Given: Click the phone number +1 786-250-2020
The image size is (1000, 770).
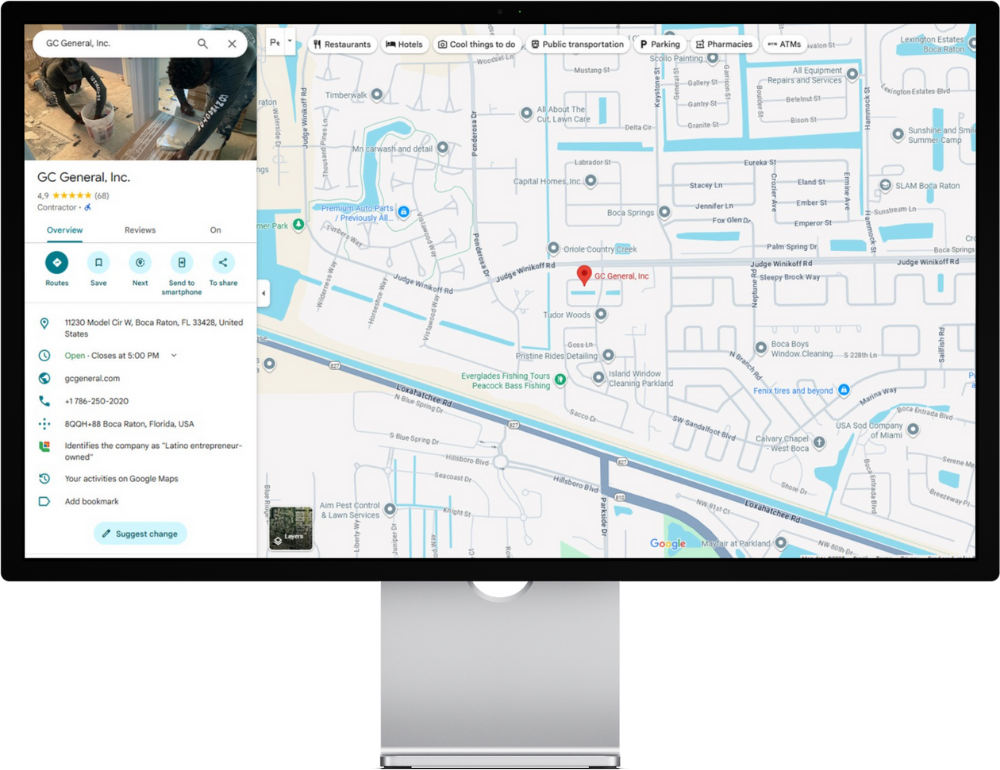Looking at the screenshot, I should point(96,401).
